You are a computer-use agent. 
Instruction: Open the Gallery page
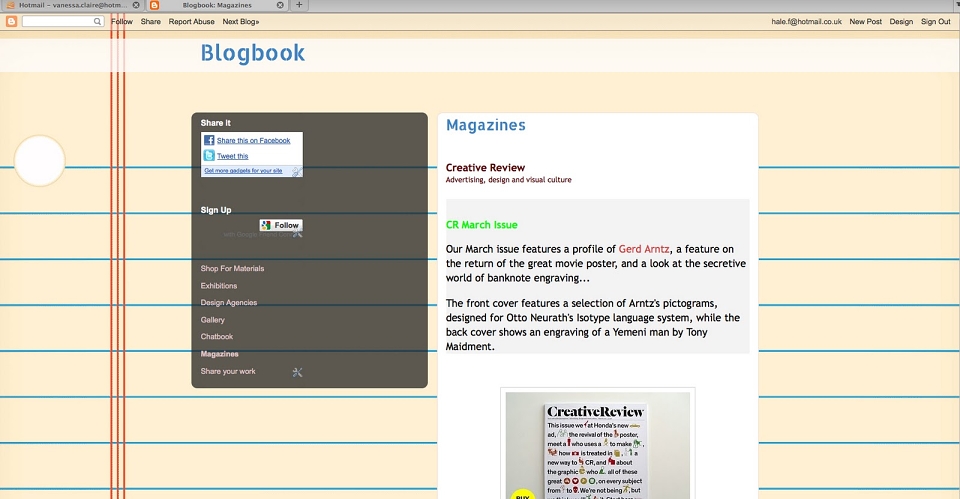[212, 320]
